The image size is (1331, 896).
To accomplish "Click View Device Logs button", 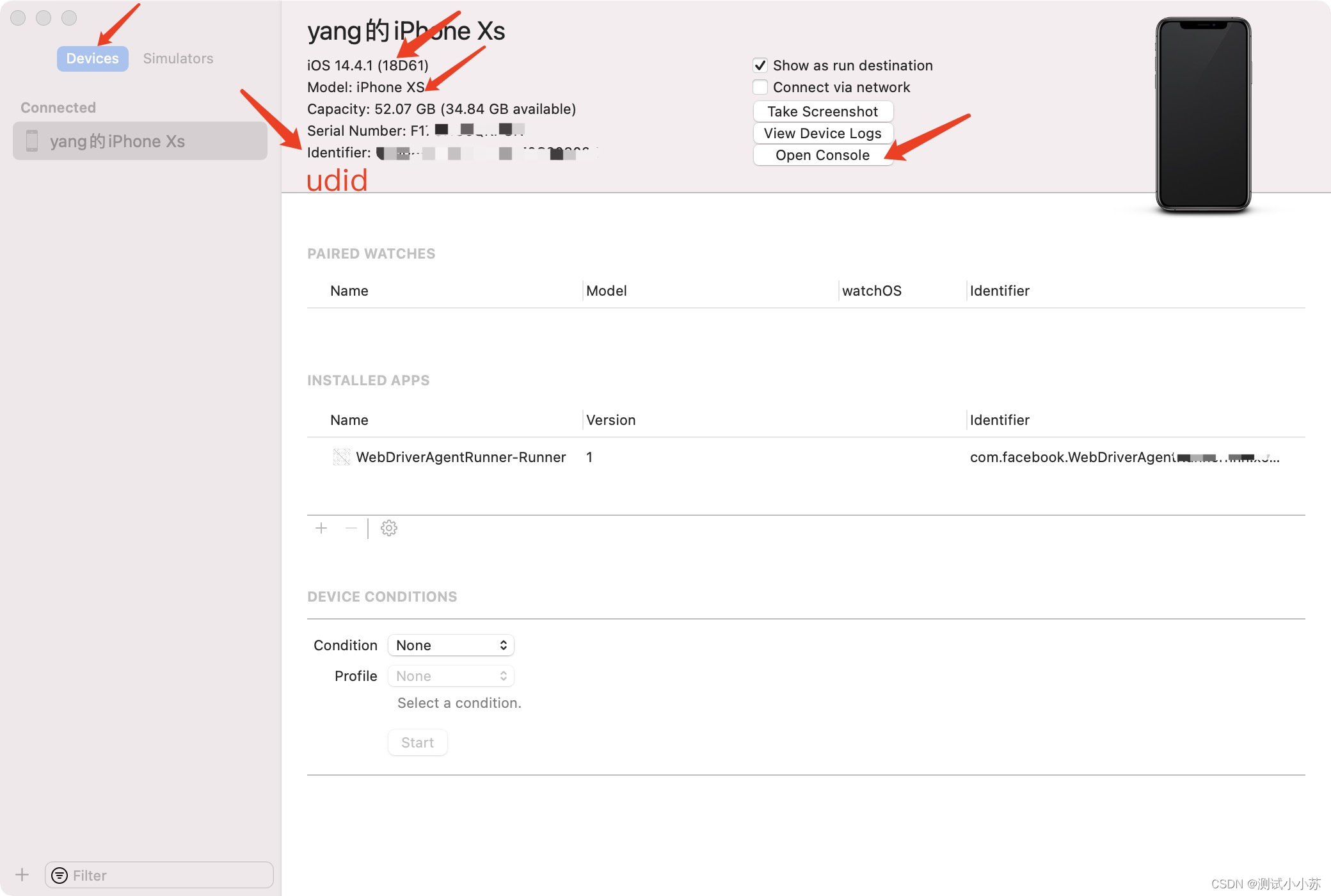I will (822, 133).
